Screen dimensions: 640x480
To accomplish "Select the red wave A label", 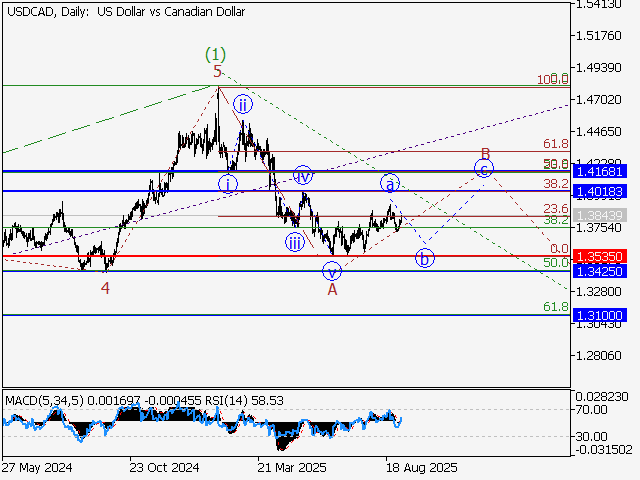I will click(x=332, y=289).
